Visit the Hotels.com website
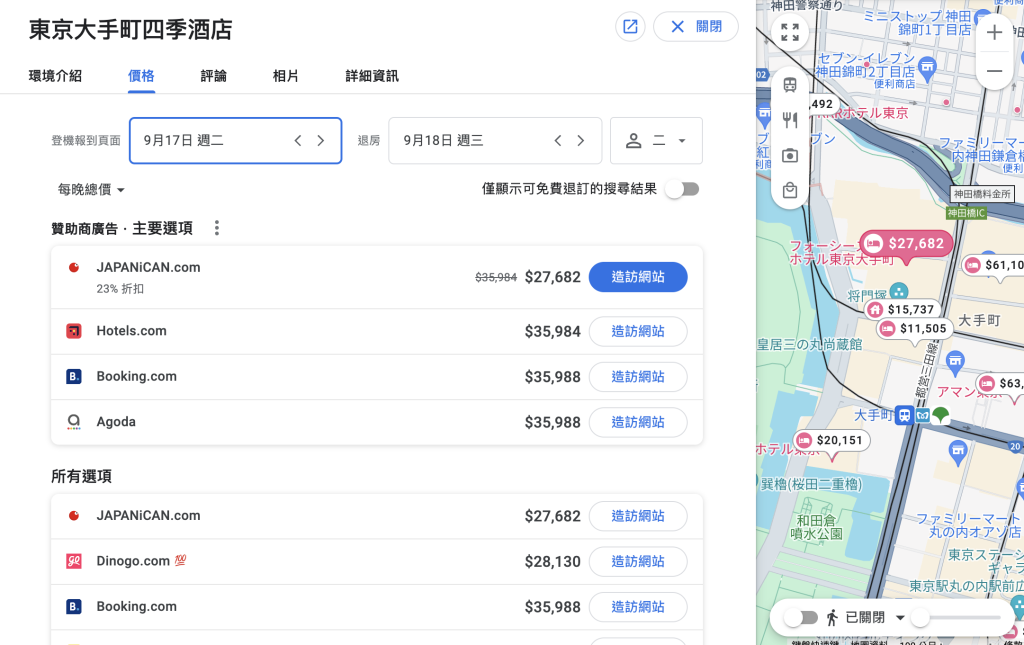 point(638,331)
